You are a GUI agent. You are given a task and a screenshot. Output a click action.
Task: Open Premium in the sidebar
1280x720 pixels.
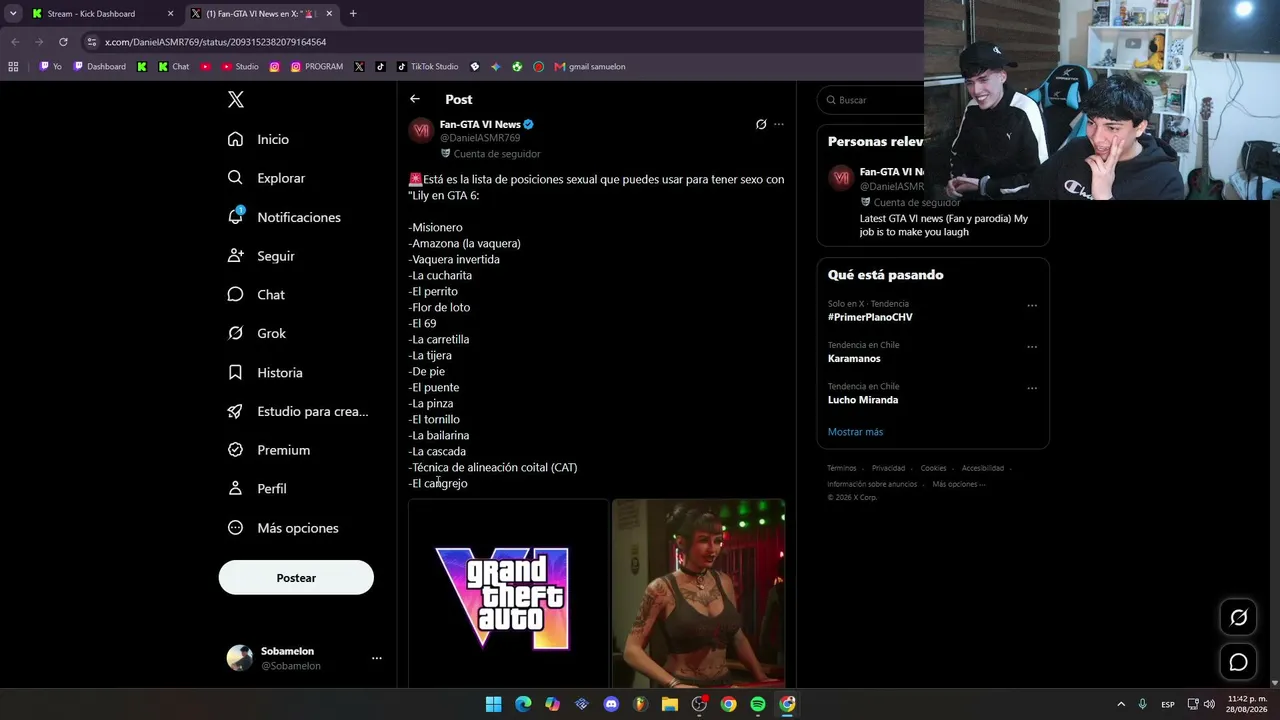coord(268,450)
